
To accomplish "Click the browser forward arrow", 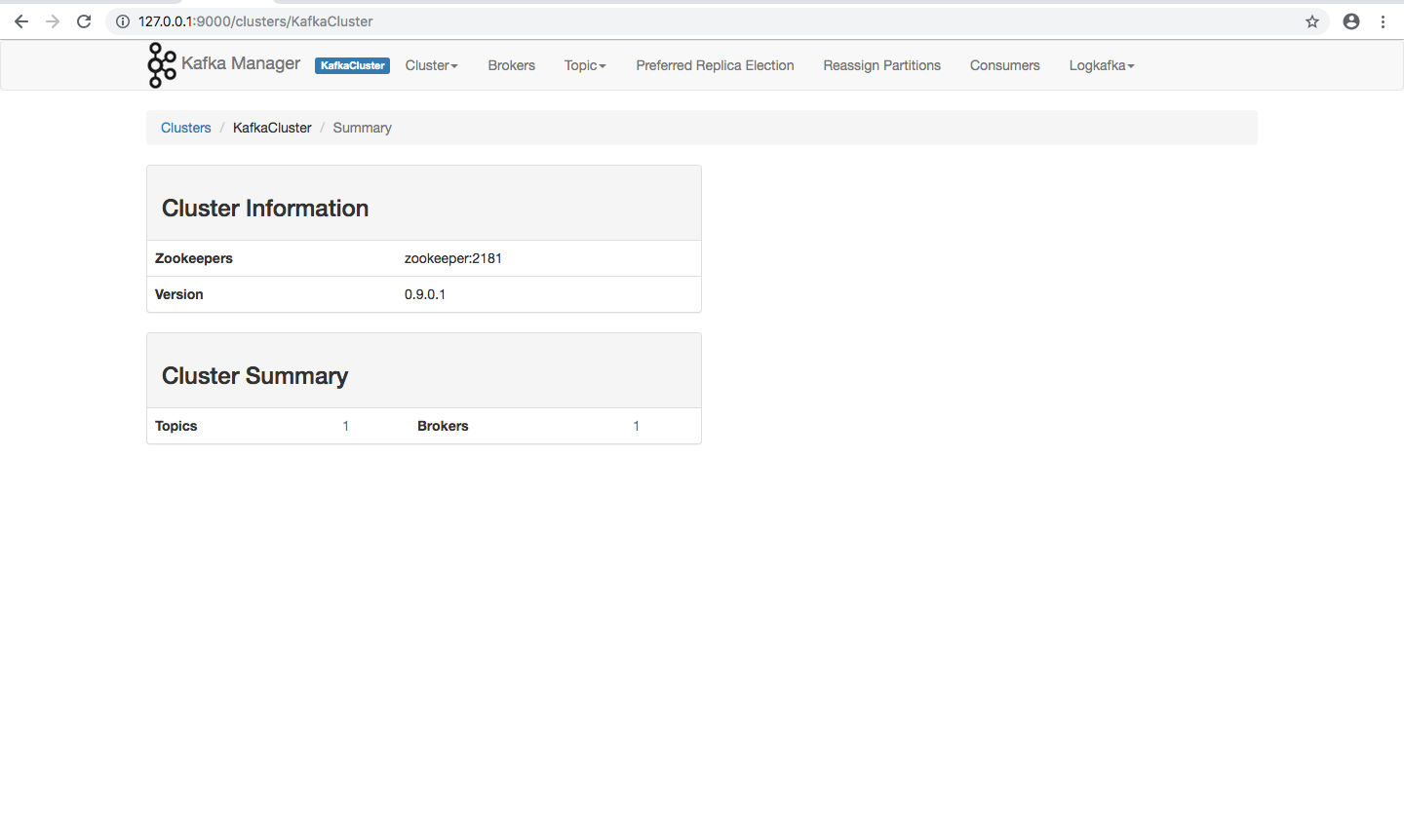I will [x=53, y=21].
